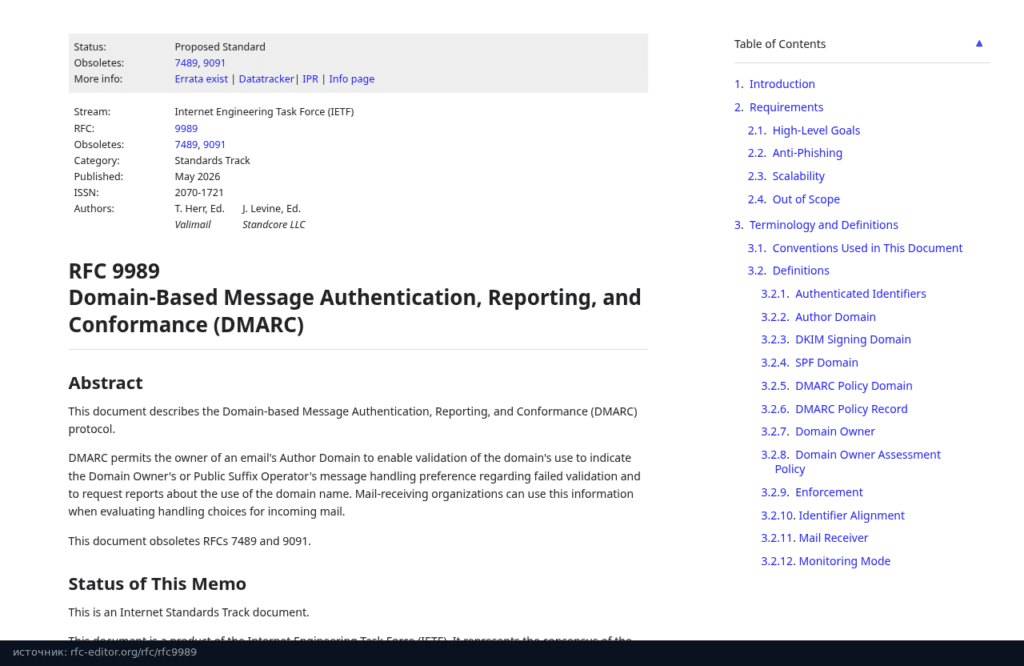Collapse the Table of Contents triangle
1024x666 pixels.
[979, 44]
